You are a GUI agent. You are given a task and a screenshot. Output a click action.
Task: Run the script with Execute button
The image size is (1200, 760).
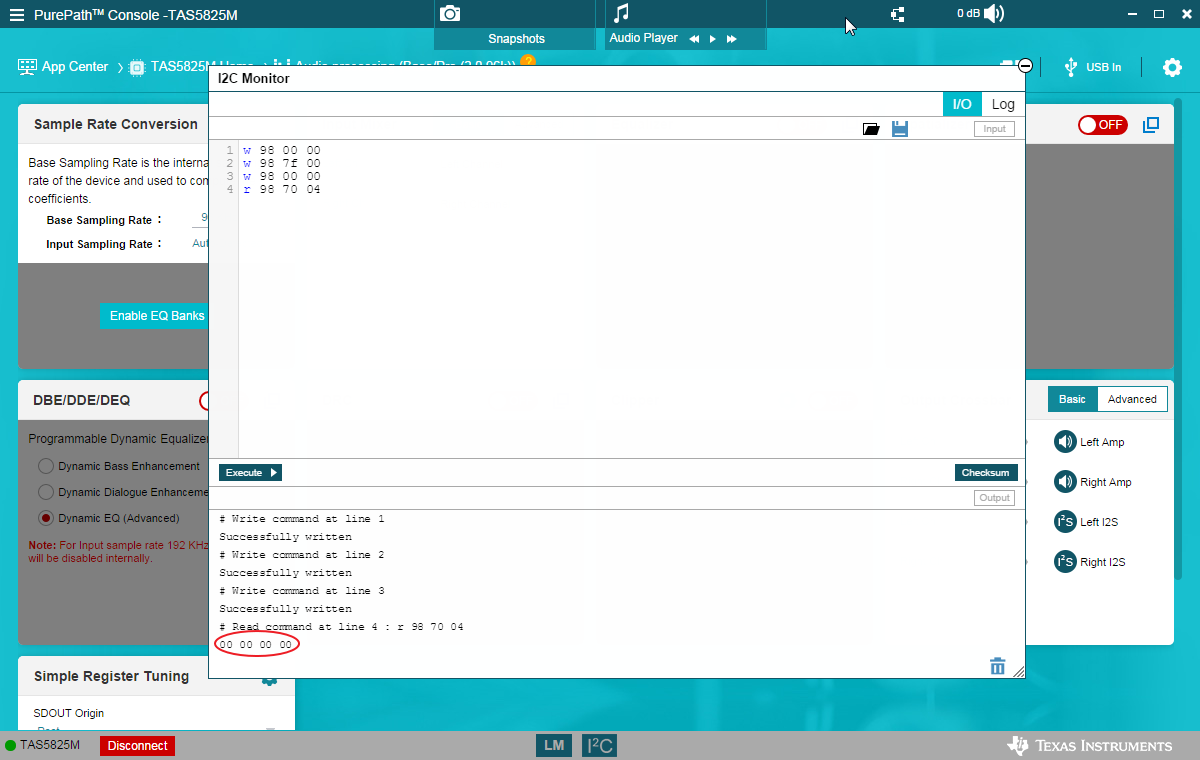tap(250, 472)
